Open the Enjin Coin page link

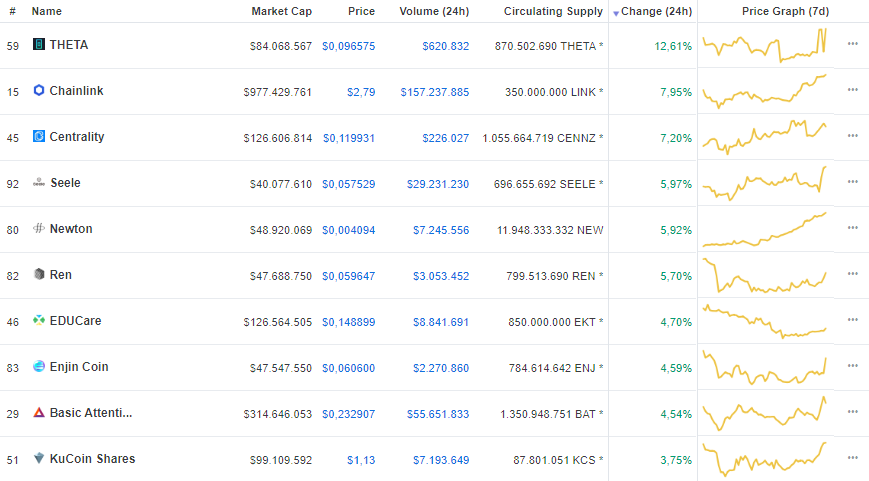pyautogui.click(x=79, y=367)
